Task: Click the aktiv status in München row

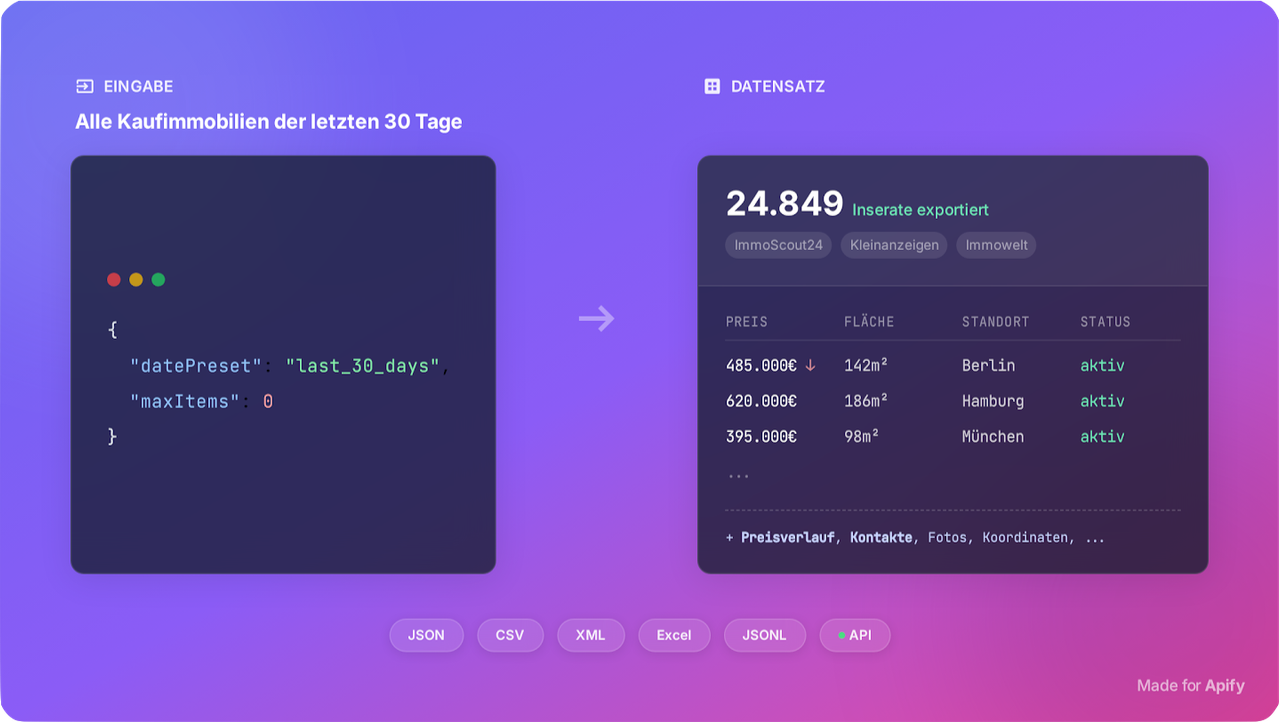Action: [1102, 437]
